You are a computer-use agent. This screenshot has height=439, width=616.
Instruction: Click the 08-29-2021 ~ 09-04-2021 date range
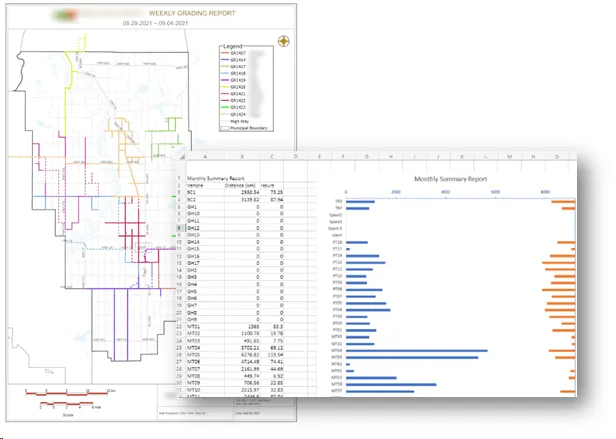155,23
